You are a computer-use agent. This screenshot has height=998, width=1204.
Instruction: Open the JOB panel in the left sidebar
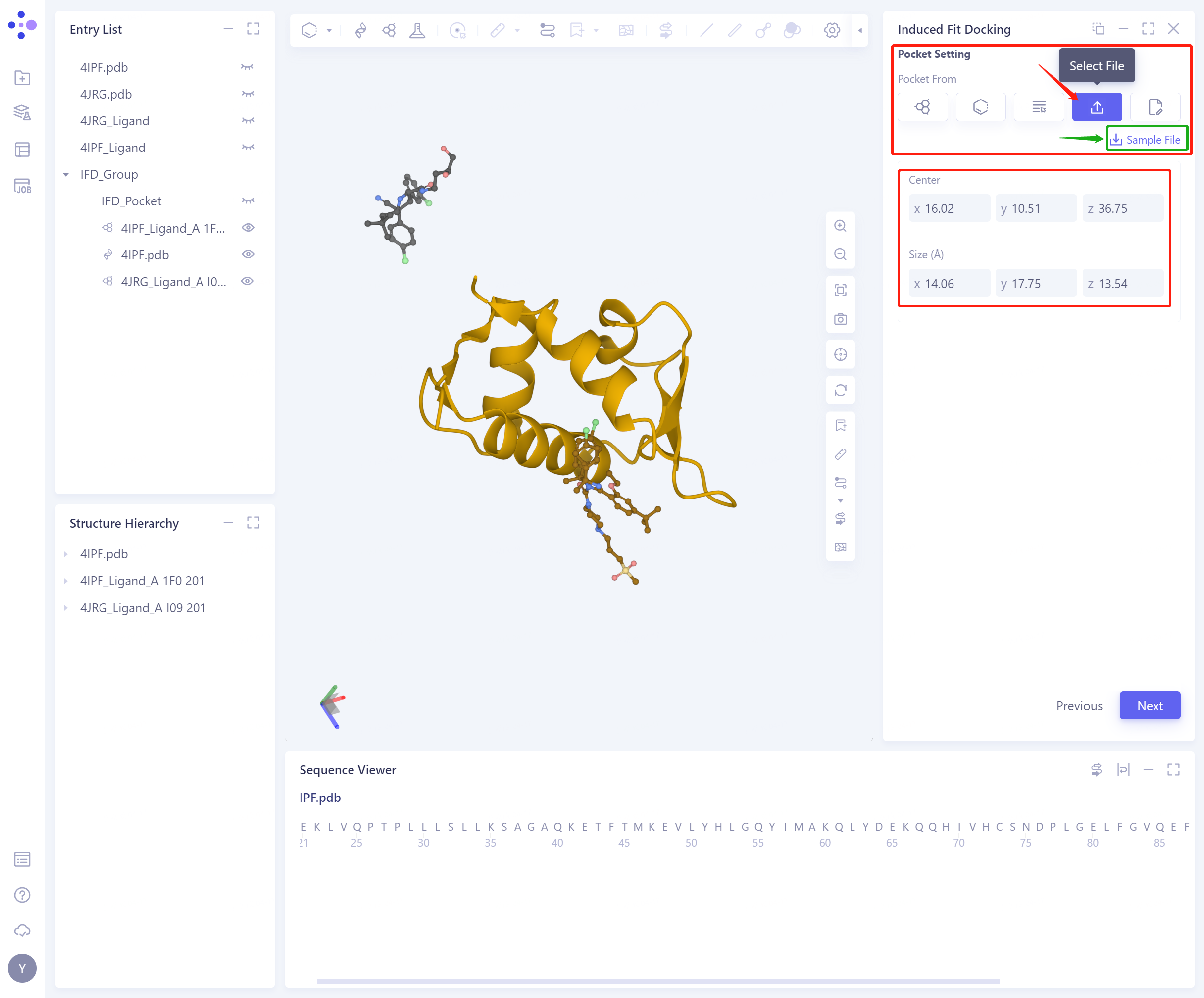[22, 186]
